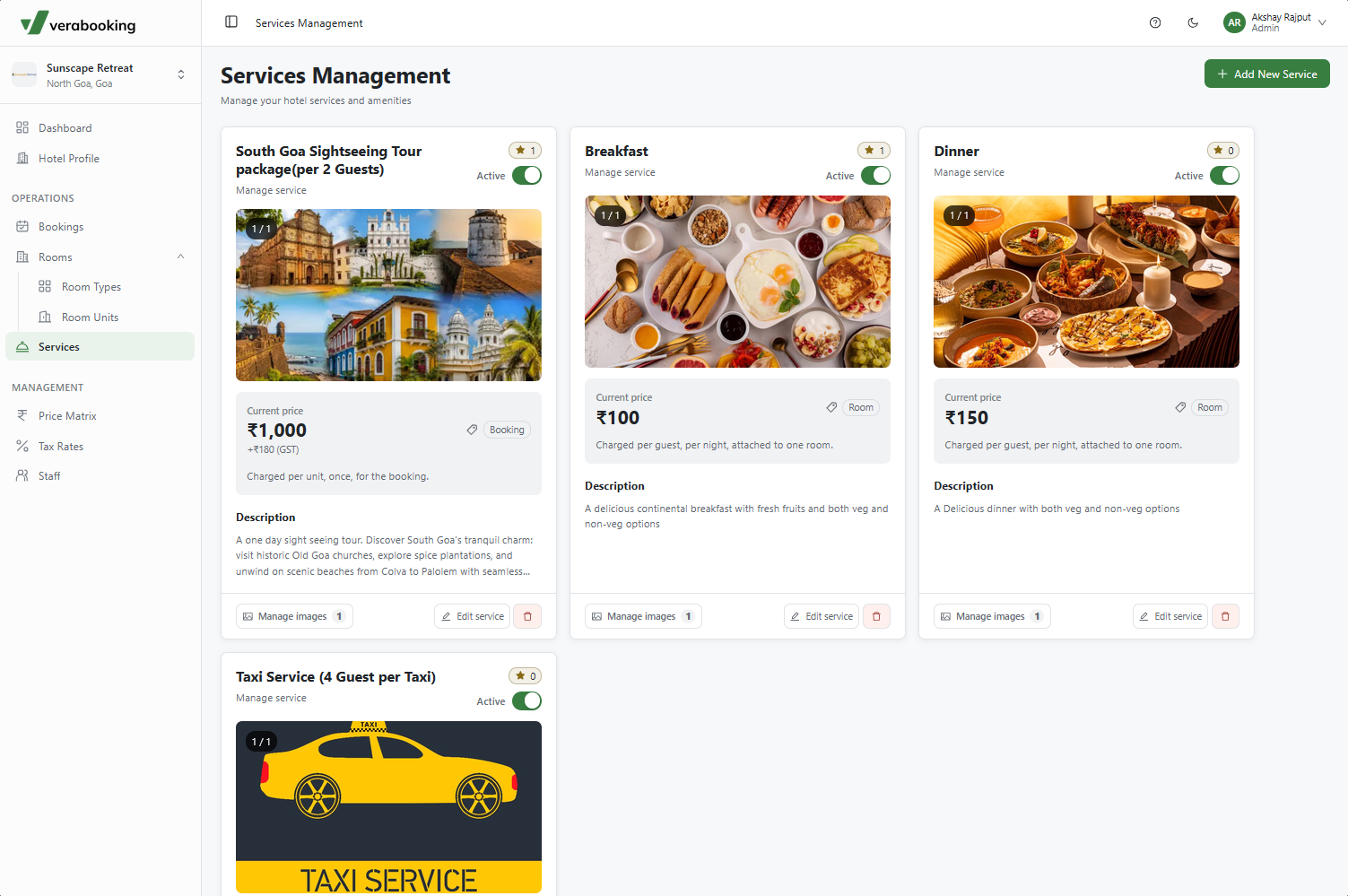Manage images for the Breakfast service
The image size is (1348, 896).
[643, 616]
